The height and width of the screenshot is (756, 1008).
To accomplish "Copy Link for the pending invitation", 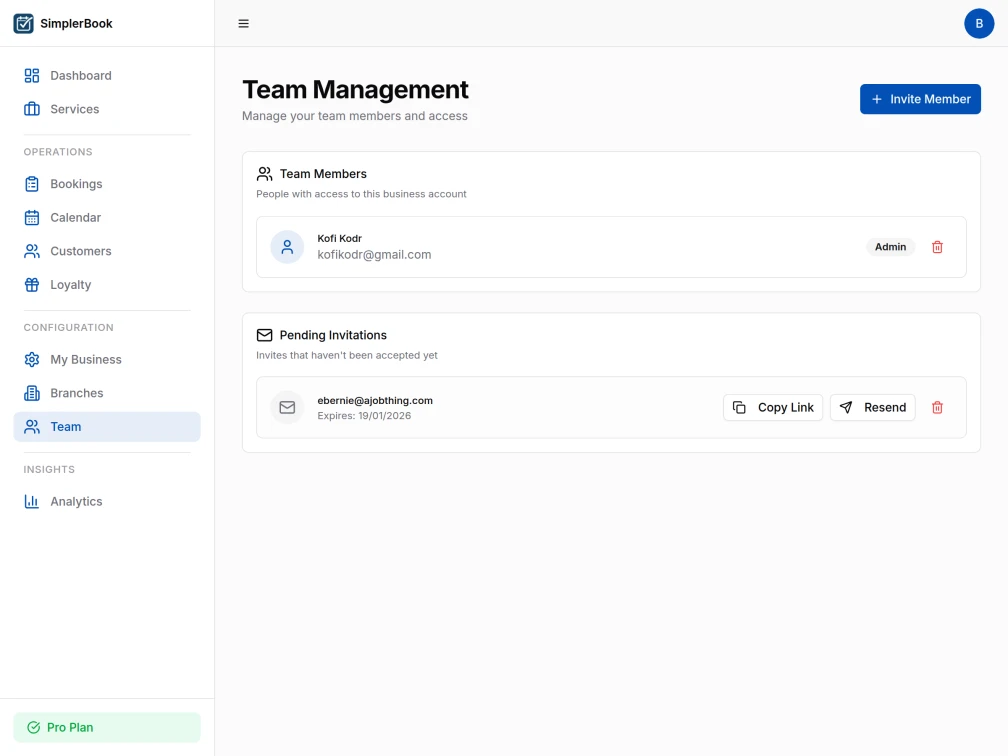I will [773, 408].
